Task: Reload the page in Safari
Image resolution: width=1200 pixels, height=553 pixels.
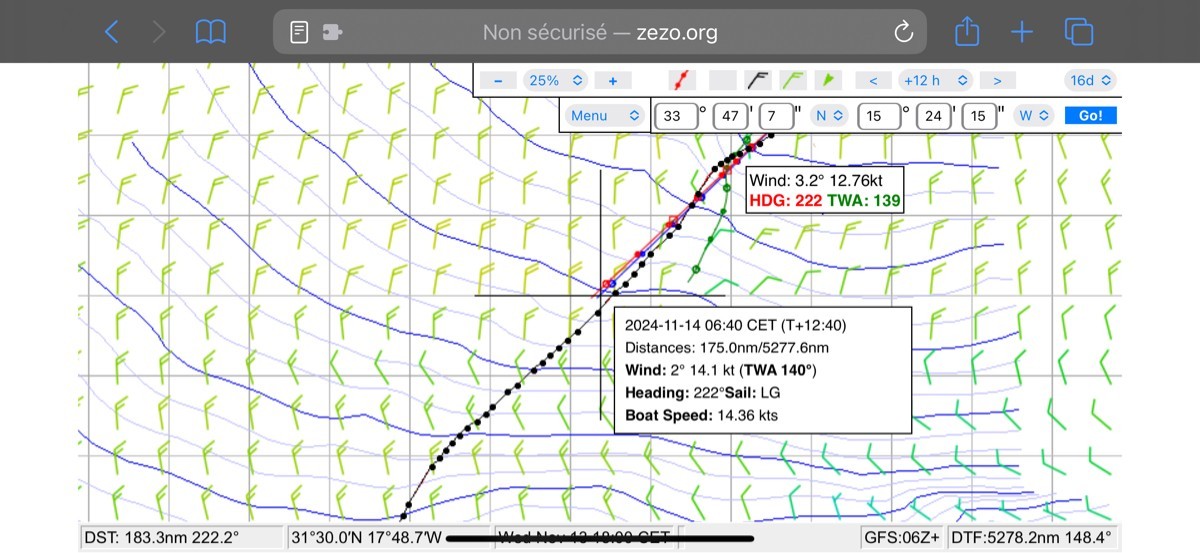Action: (x=903, y=32)
